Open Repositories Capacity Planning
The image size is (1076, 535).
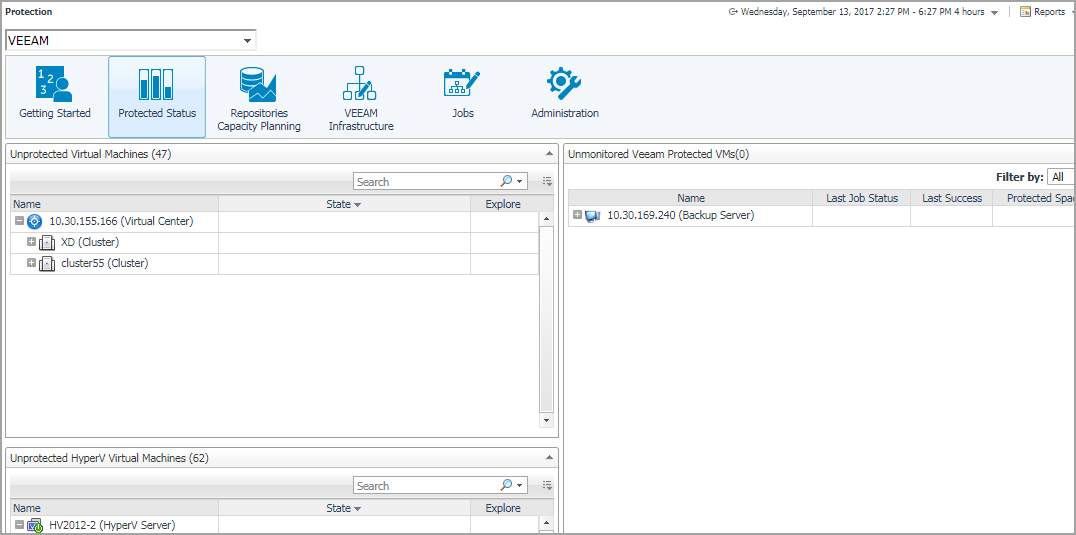click(x=259, y=97)
